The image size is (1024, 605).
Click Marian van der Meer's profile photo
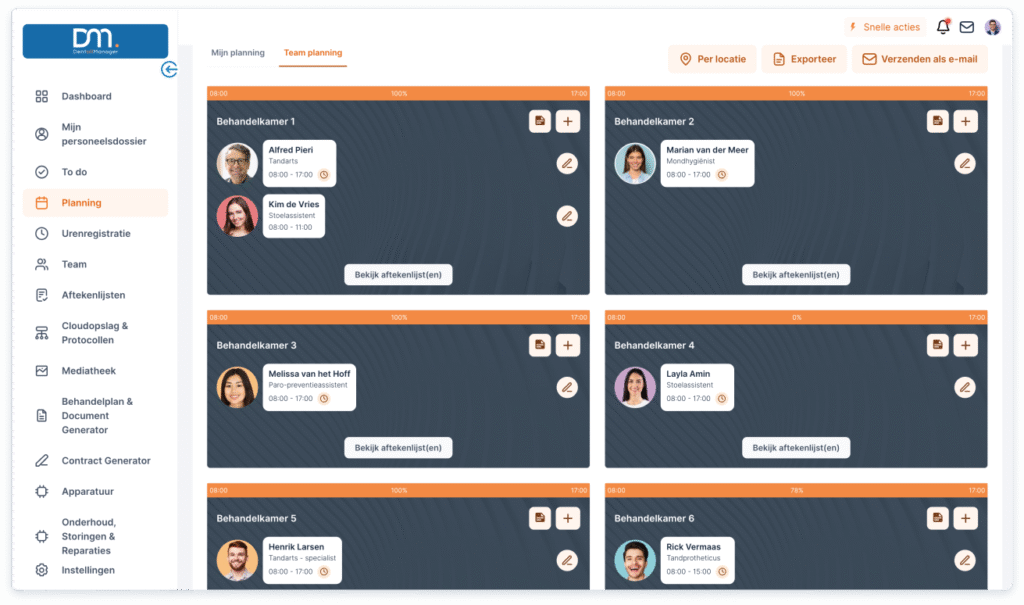point(635,163)
